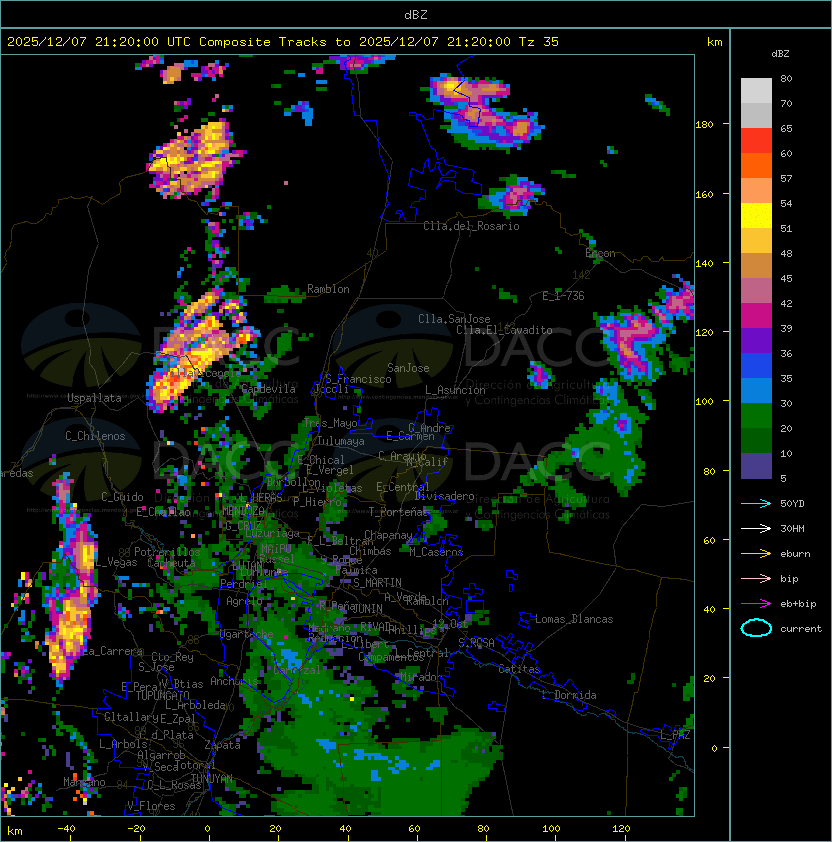Select the yellow 54 dBZ color swatch
The height and width of the screenshot is (842, 832).
pos(756,216)
